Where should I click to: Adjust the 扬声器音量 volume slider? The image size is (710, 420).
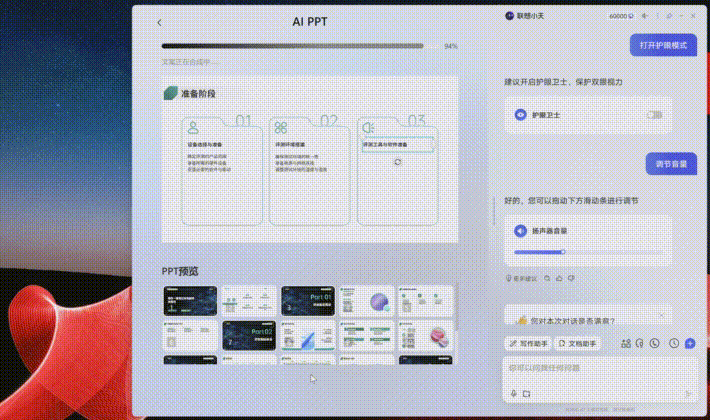pos(540,252)
